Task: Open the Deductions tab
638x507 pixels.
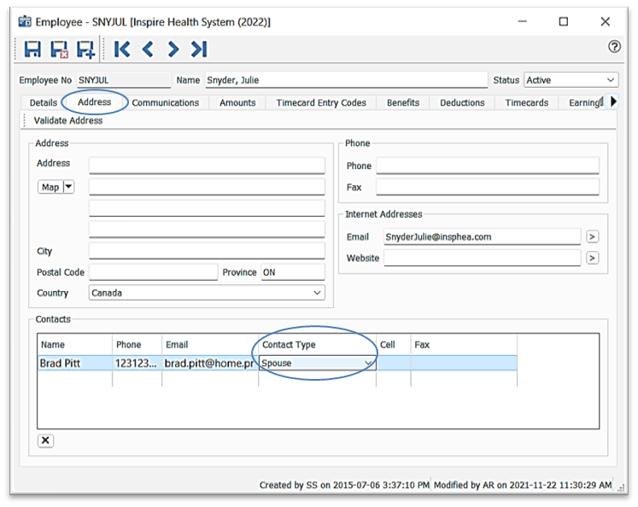Action: point(462,103)
